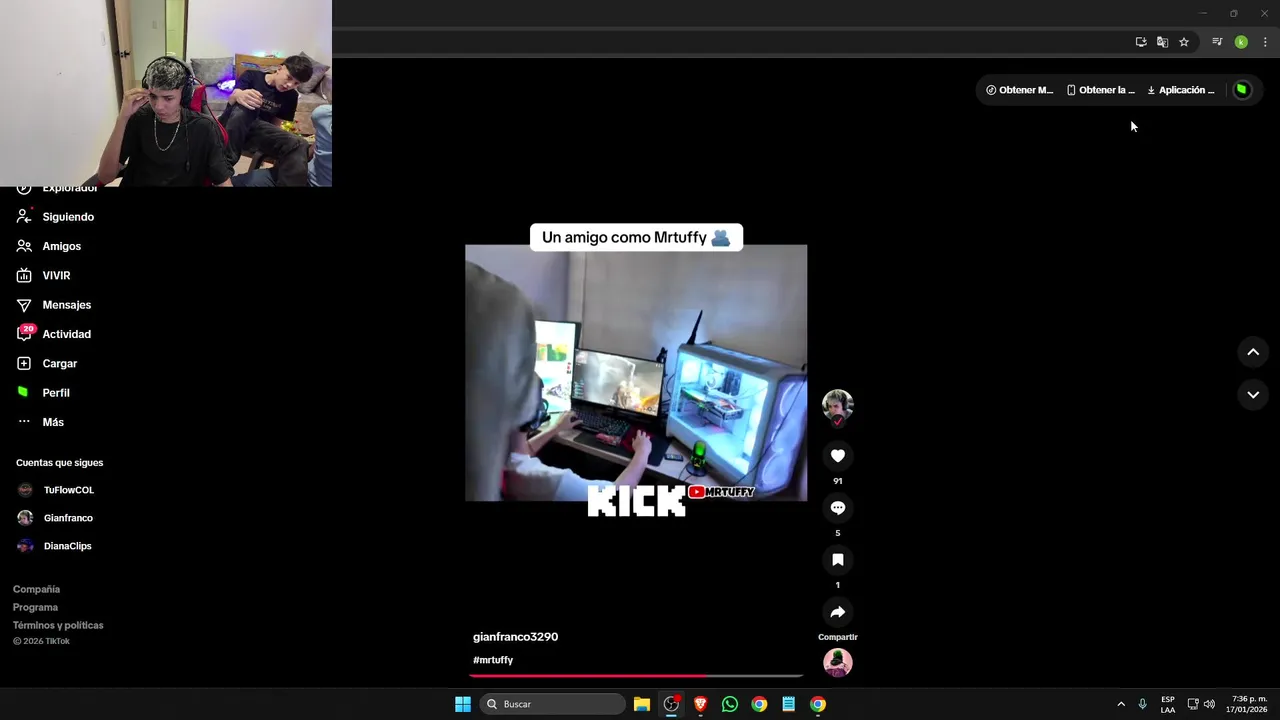Go to the previous video arrow
This screenshot has width=1280, height=720.
tap(1253, 352)
